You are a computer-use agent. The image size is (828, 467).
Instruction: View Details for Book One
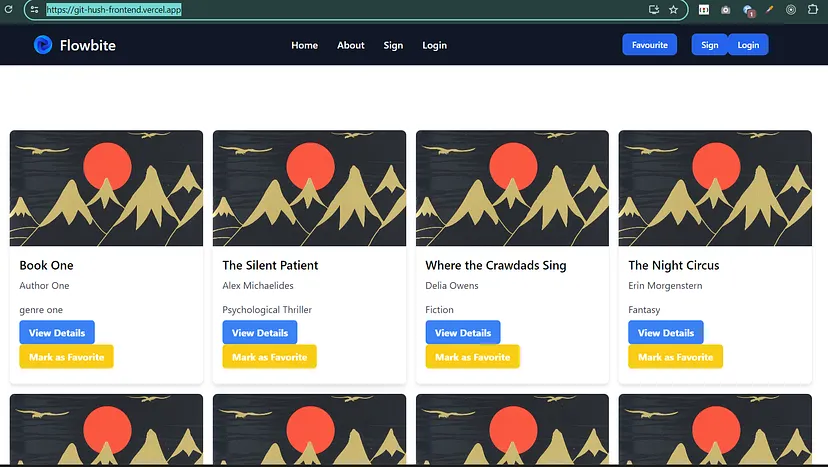pos(57,333)
